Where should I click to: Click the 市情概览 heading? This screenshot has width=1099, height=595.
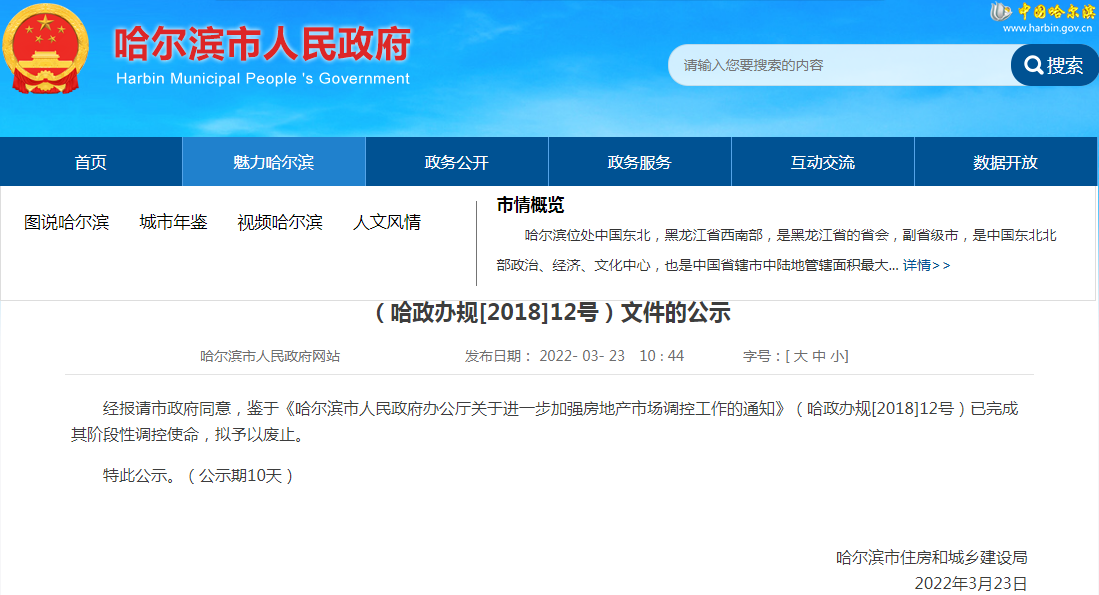pos(531,205)
